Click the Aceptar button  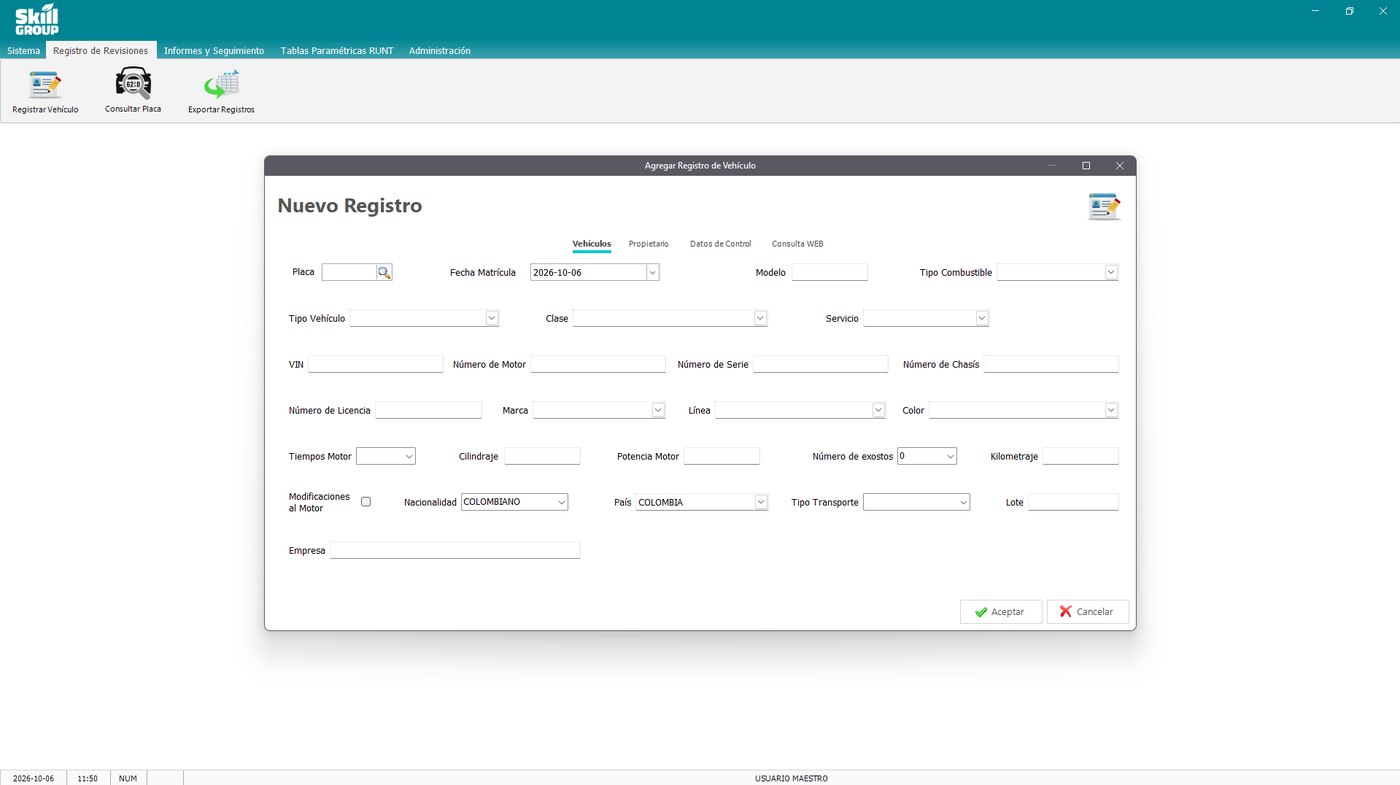[x=1000, y=611]
